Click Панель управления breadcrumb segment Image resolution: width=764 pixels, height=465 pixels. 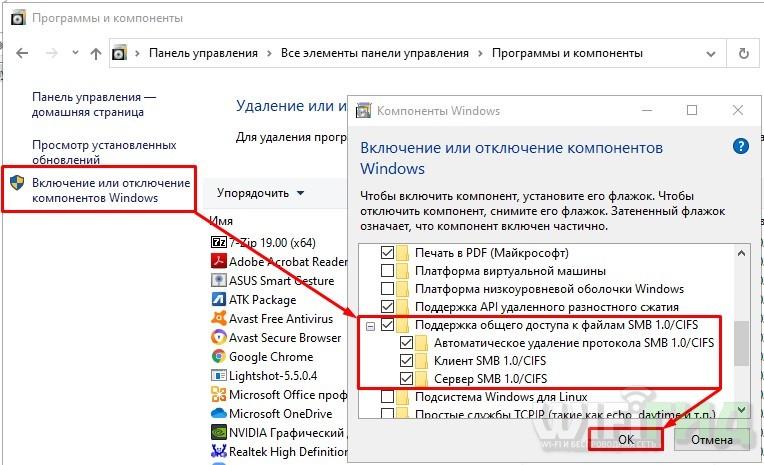(203, 53)
